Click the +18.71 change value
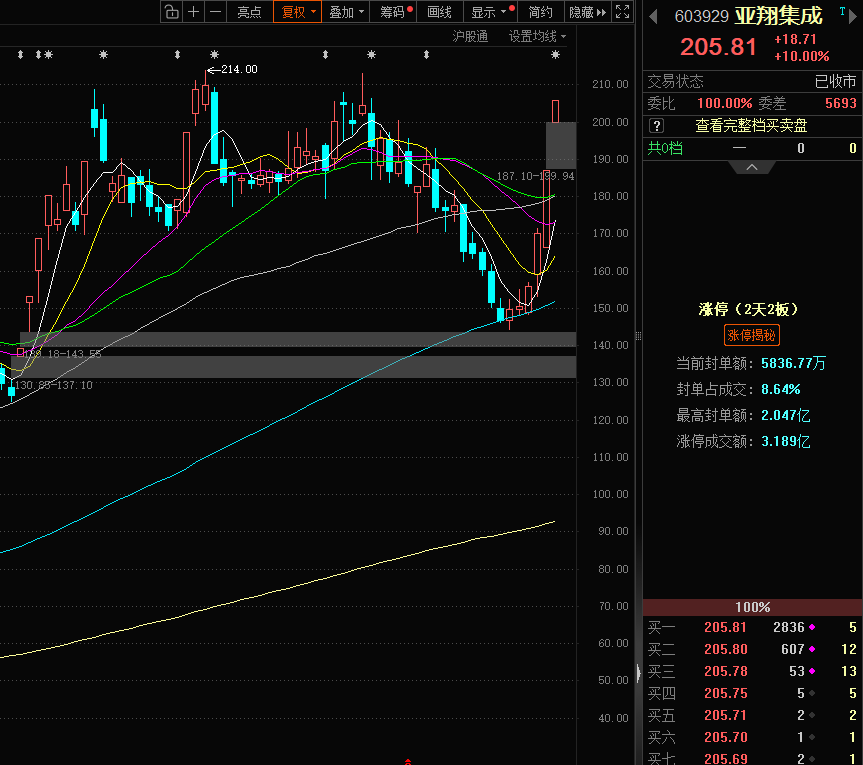Viewport: 863px width, 765px height. tap(795, 40)
